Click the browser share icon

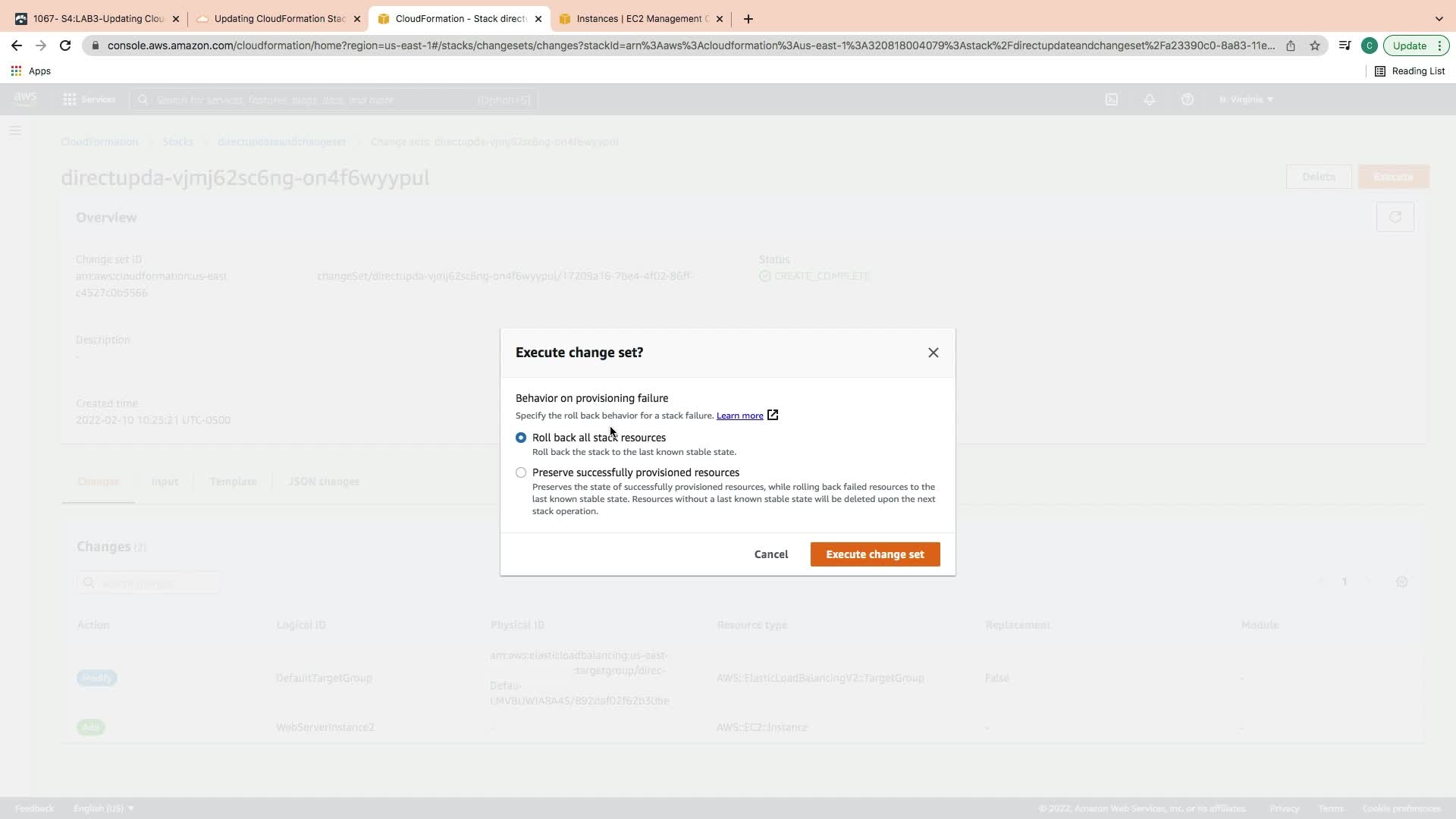(x=1291, y=45)
